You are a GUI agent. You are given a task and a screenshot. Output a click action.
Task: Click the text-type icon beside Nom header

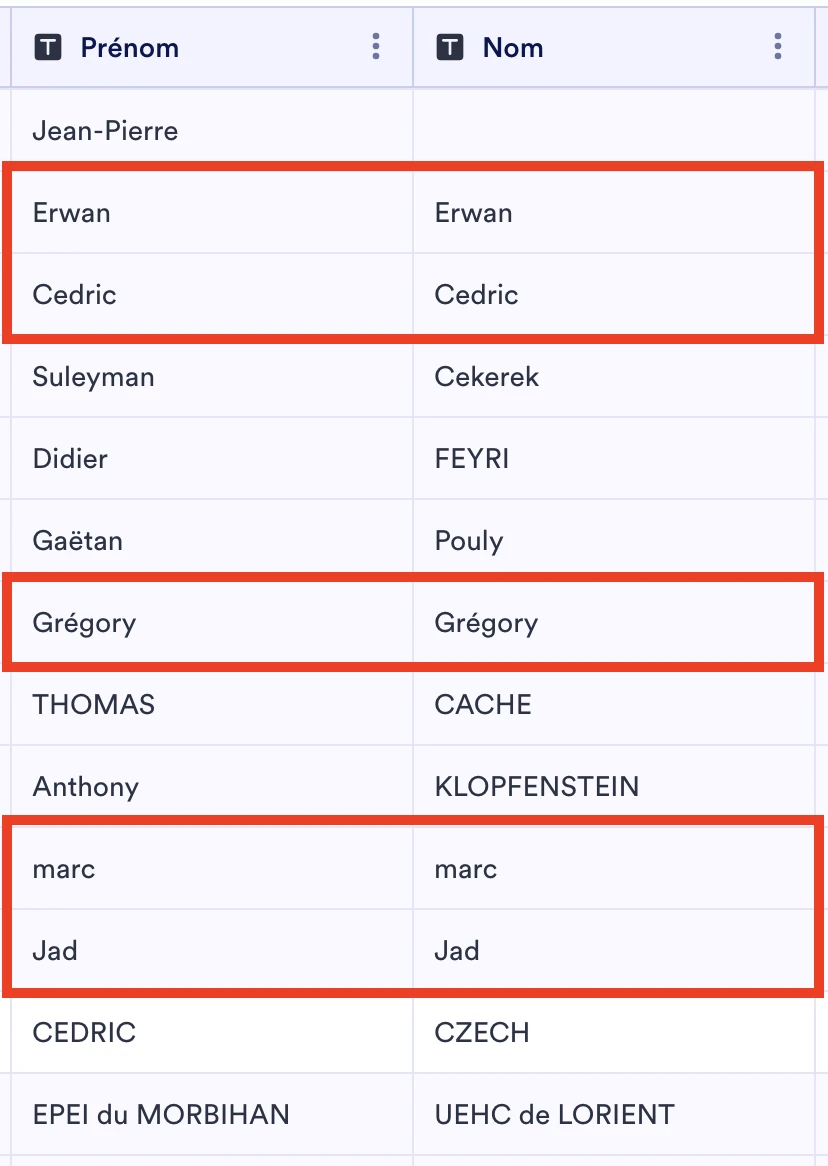(x=449, y=46)
